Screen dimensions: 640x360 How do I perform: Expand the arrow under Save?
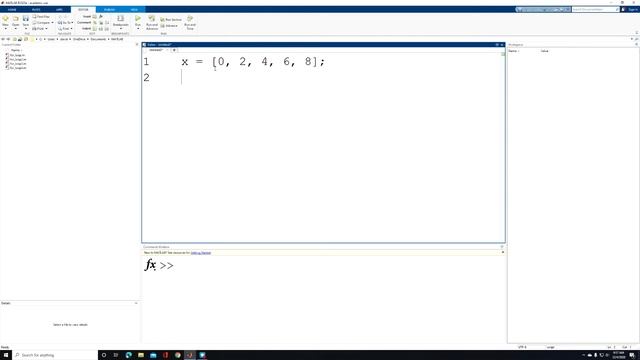(26, 29)
